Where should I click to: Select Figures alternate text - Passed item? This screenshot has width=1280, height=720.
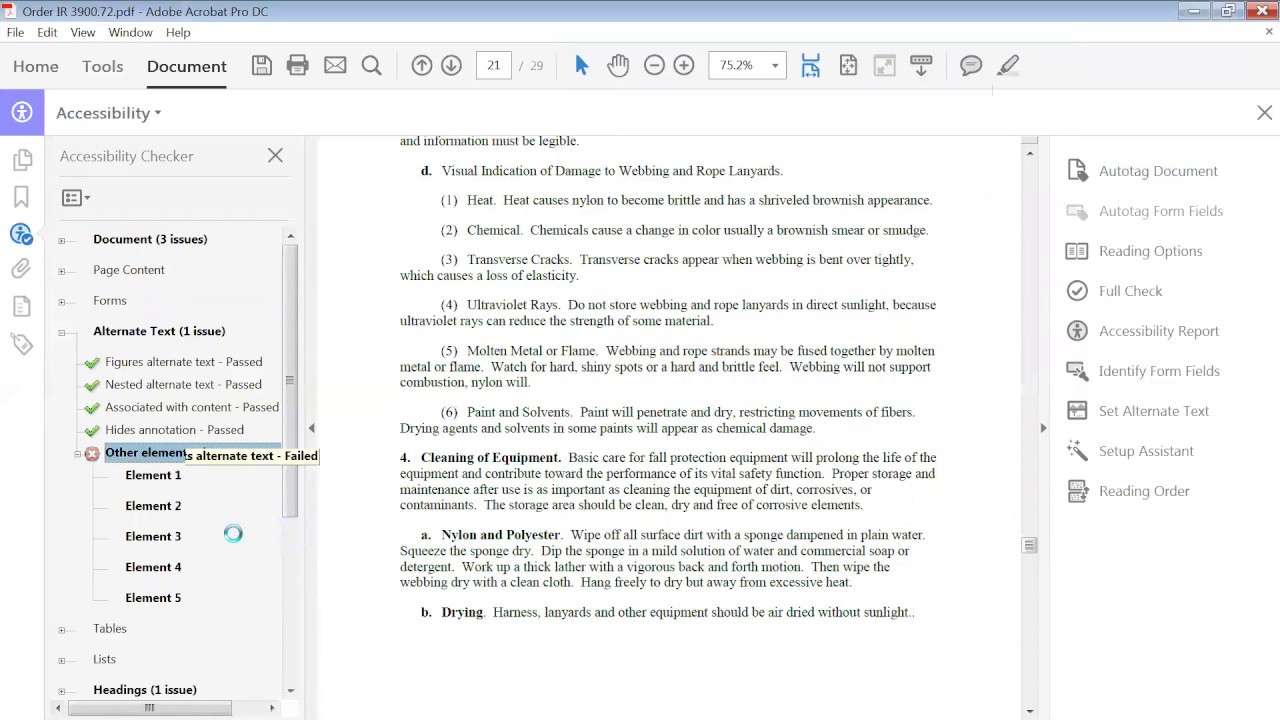184,362
